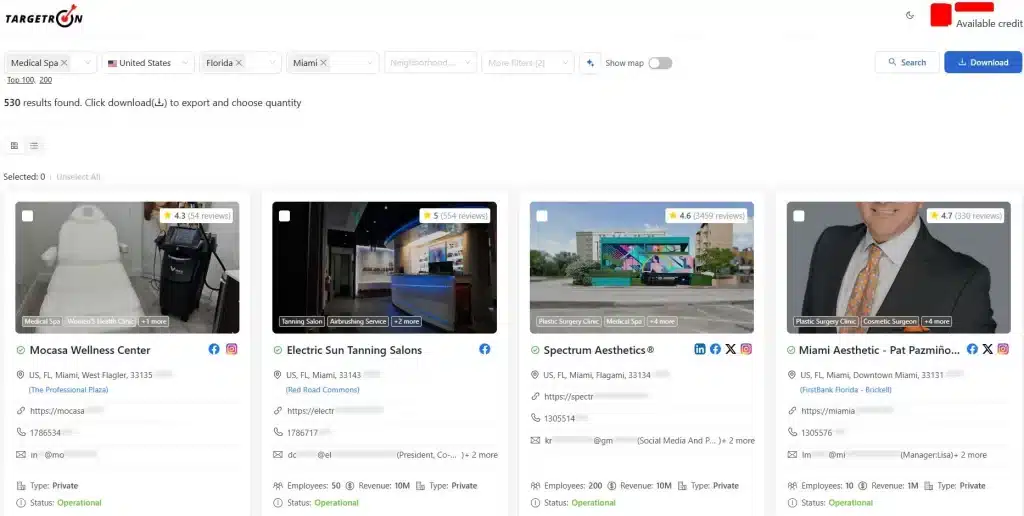1024x516 pixels.
Task: Open Electric Sun Tanning Salons' Facebook icon
Action: [x=485, y=350]
